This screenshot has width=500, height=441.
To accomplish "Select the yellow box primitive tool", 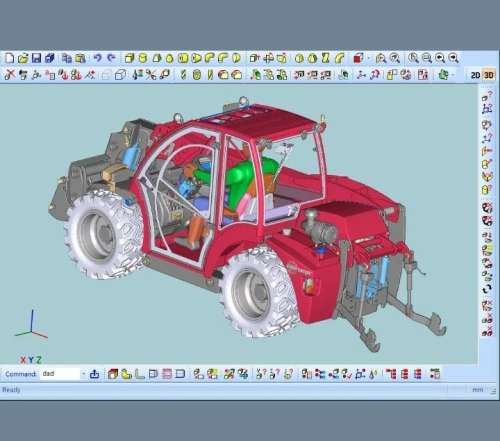I will point(129,58).
